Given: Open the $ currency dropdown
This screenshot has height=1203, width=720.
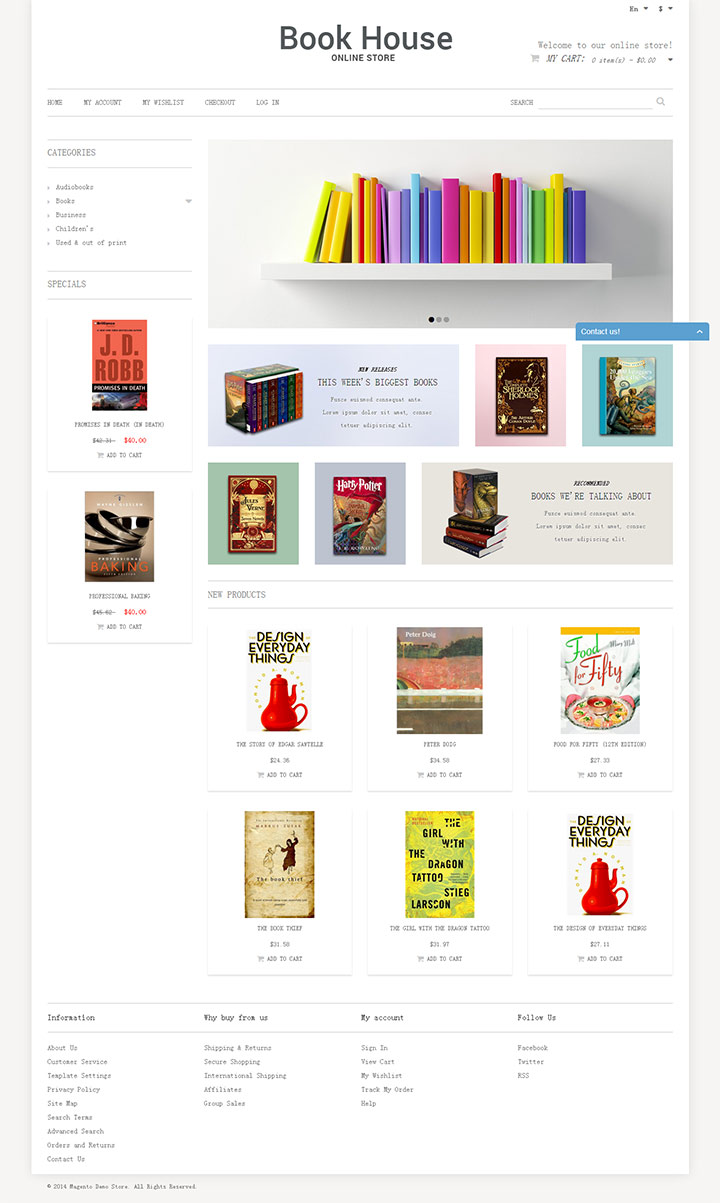Looking at the screenshot, I should (665, 8).
